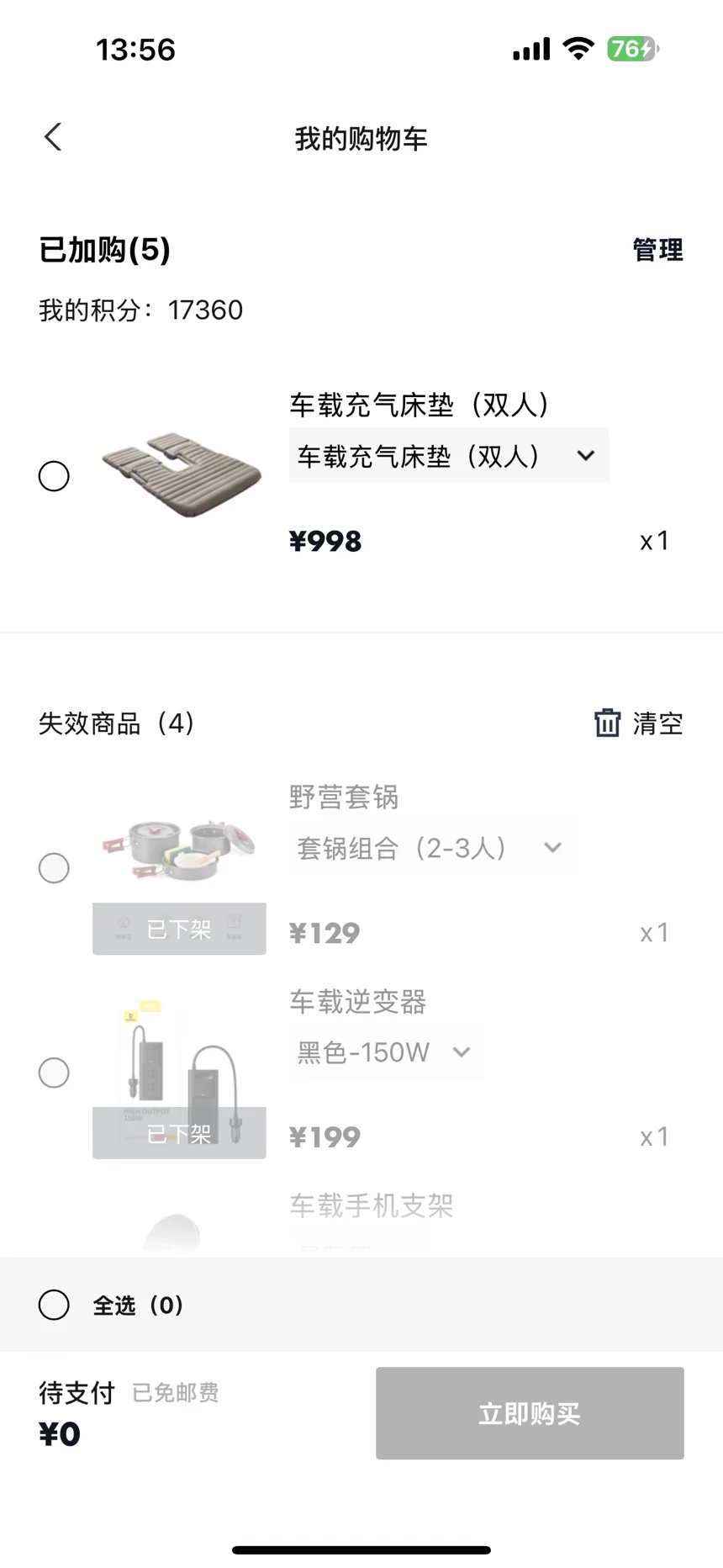Tap 清空 to clear invalid items
Screen dimensions: 723x1568
coord(657,723)
